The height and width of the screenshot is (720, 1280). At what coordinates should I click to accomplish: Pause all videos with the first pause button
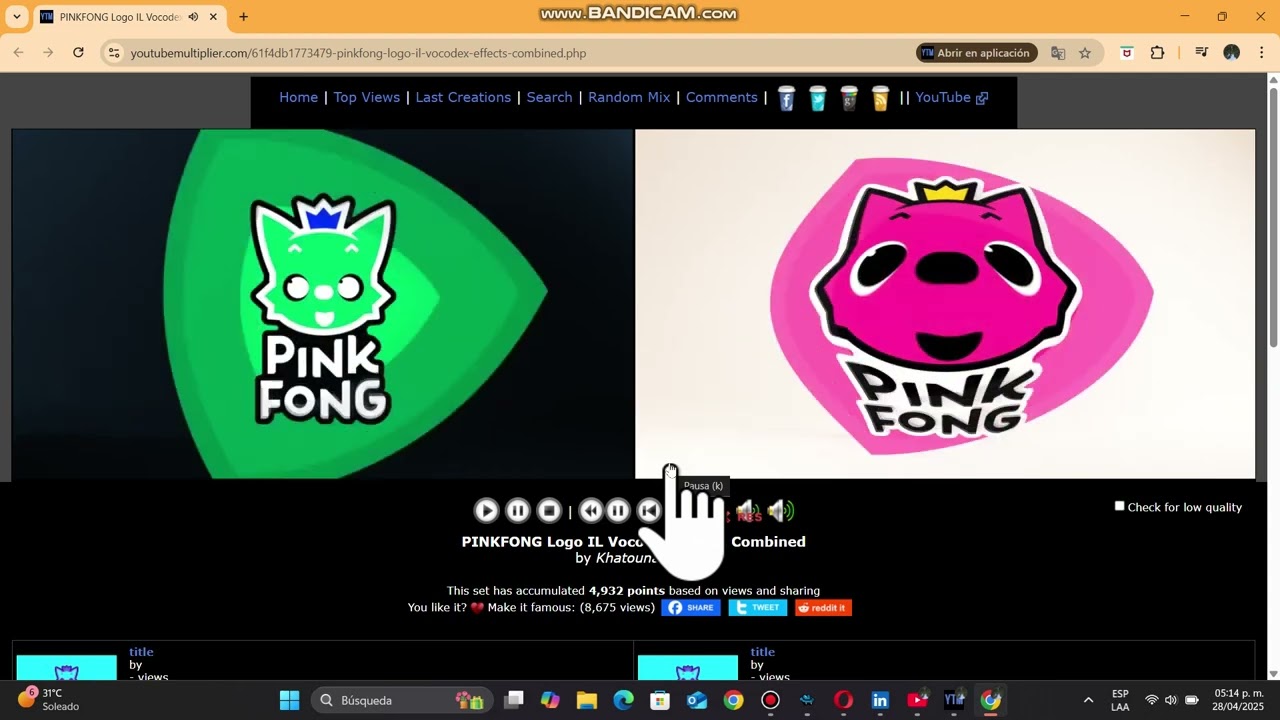(x=517, y=511)
